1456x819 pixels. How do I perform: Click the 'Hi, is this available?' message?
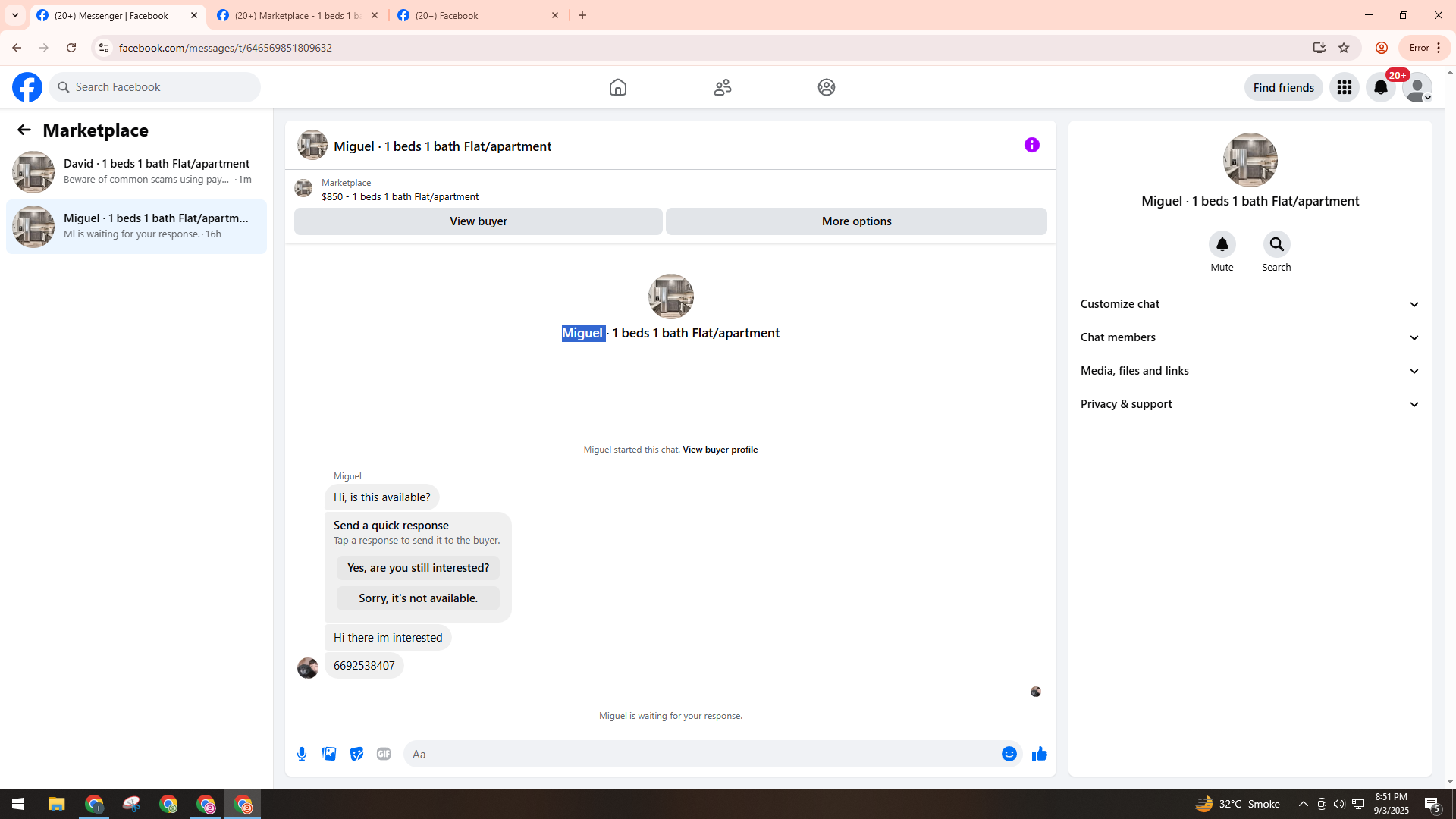pos(382,497)
